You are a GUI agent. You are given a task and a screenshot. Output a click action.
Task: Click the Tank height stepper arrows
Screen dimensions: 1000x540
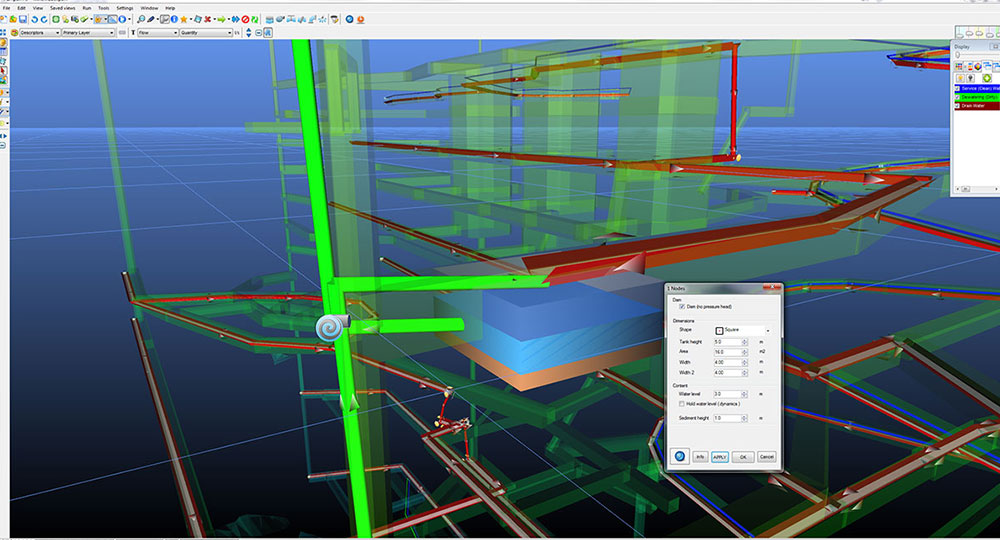pos(745,342)
